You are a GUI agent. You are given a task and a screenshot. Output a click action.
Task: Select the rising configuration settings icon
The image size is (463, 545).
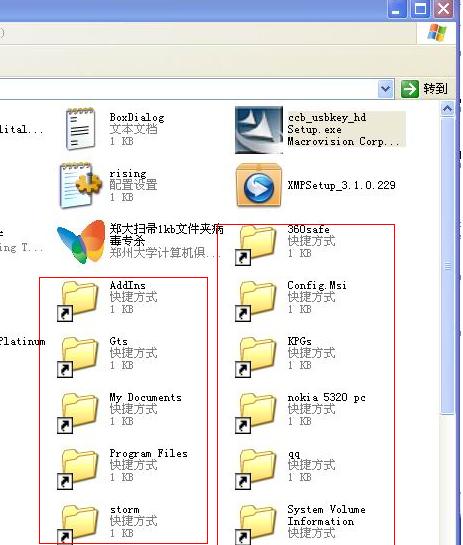tap(81, 185)
